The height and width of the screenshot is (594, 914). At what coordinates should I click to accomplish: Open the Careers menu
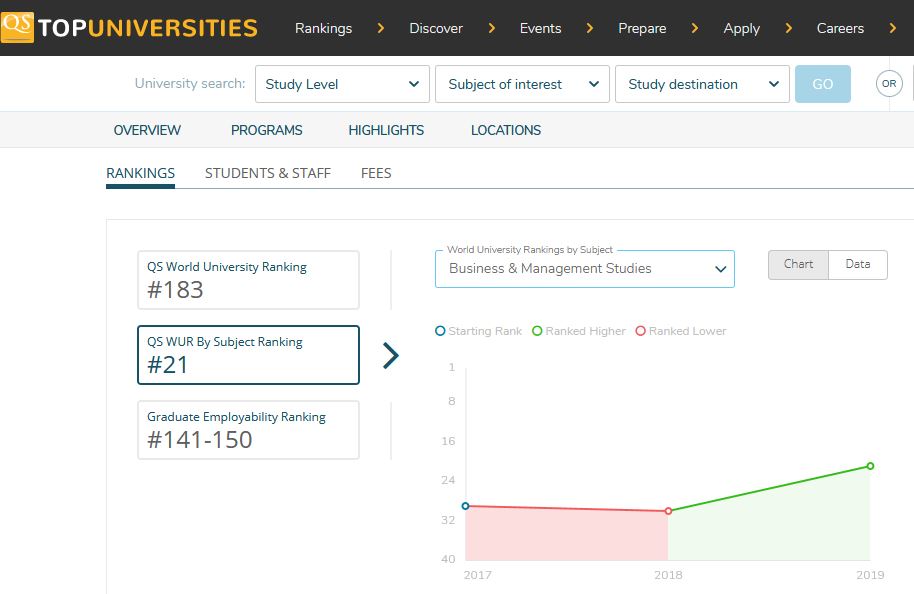coord(840,28)
